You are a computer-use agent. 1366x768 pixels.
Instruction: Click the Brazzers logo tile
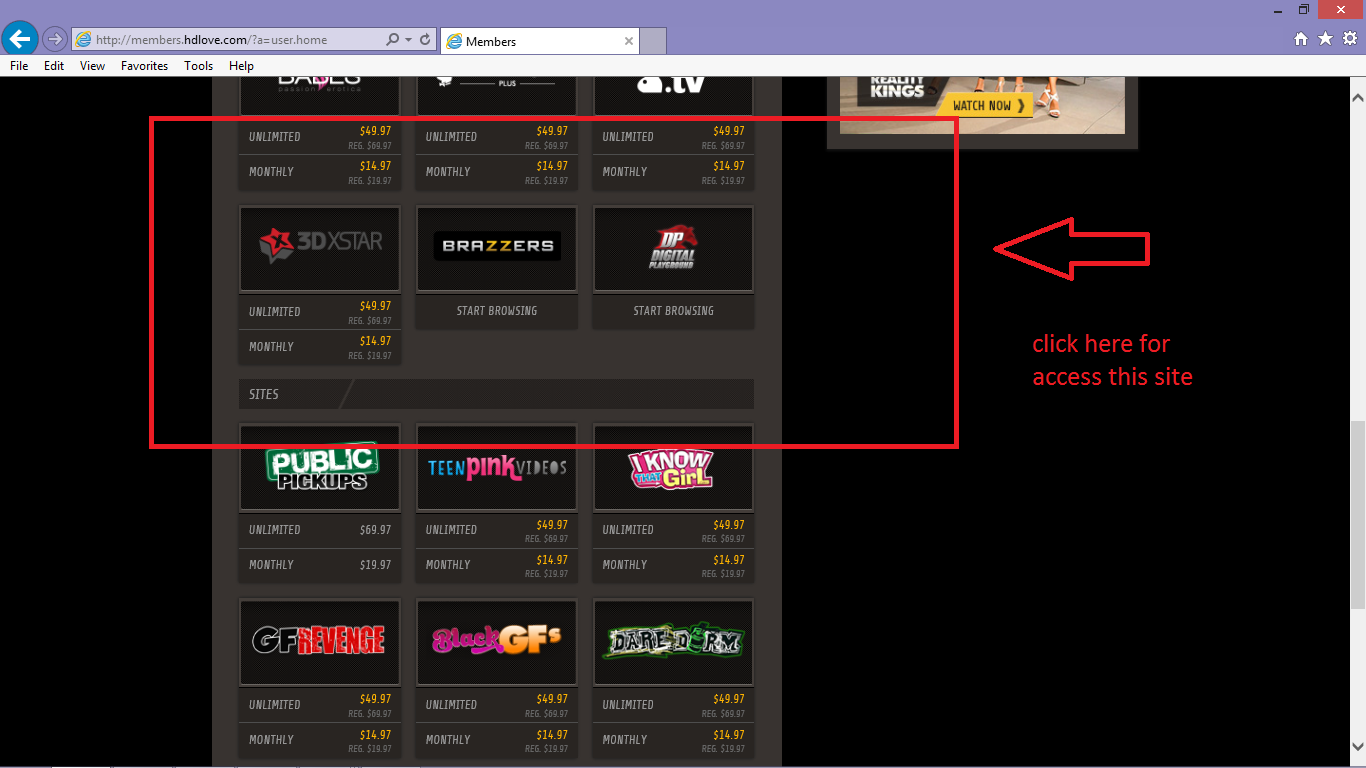(x=497, y=249)
